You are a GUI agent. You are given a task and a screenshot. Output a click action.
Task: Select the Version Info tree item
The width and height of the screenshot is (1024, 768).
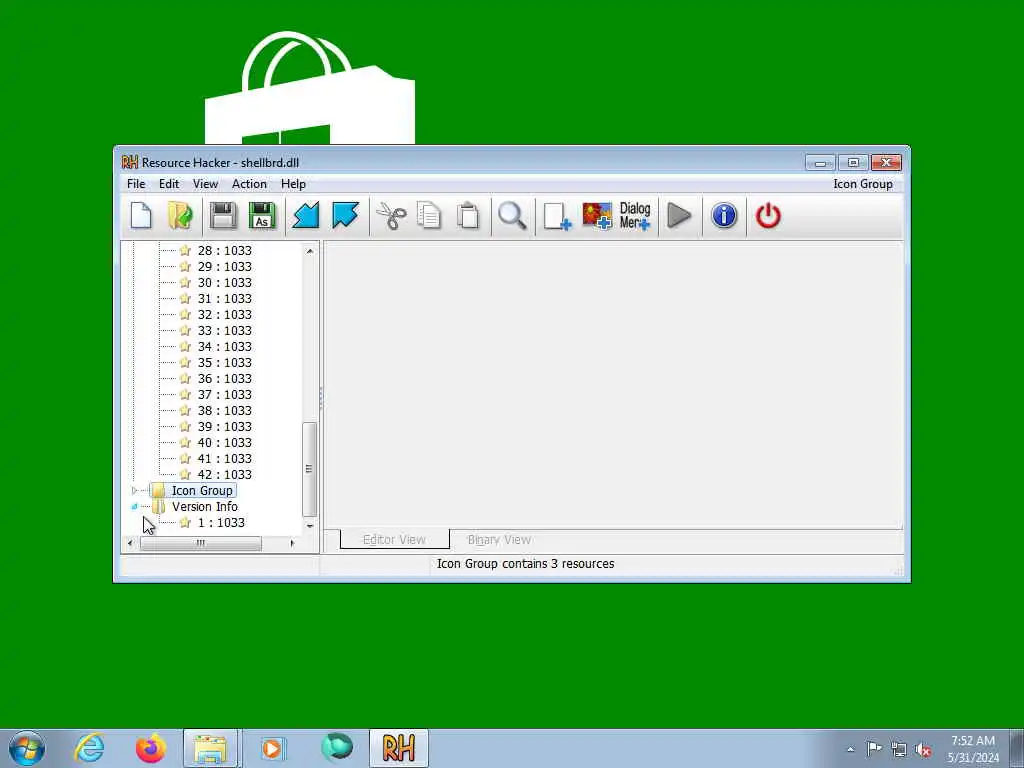[204, 507]
